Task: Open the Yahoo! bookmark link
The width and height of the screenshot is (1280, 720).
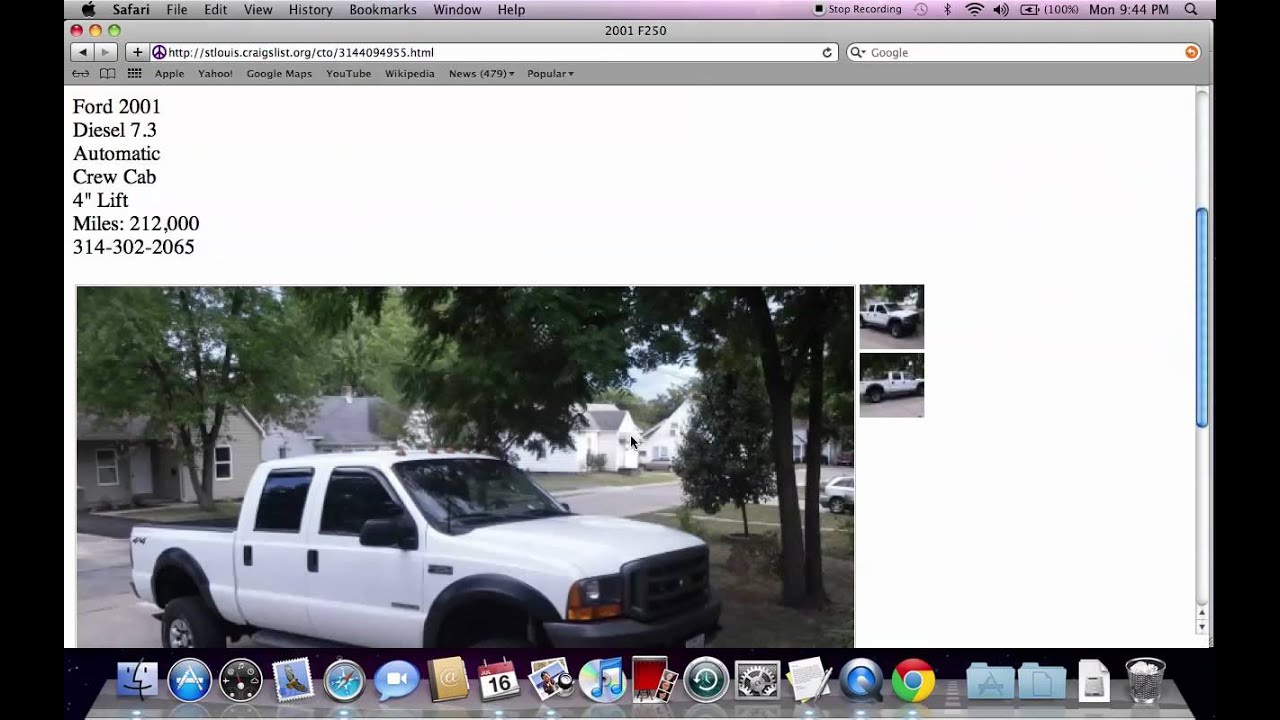Action: pos(215,73)
